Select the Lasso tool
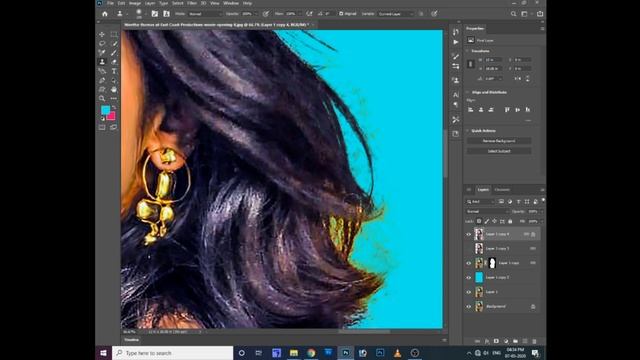The height and width of the screenshot is (360, 640). [x=102, y=44]
